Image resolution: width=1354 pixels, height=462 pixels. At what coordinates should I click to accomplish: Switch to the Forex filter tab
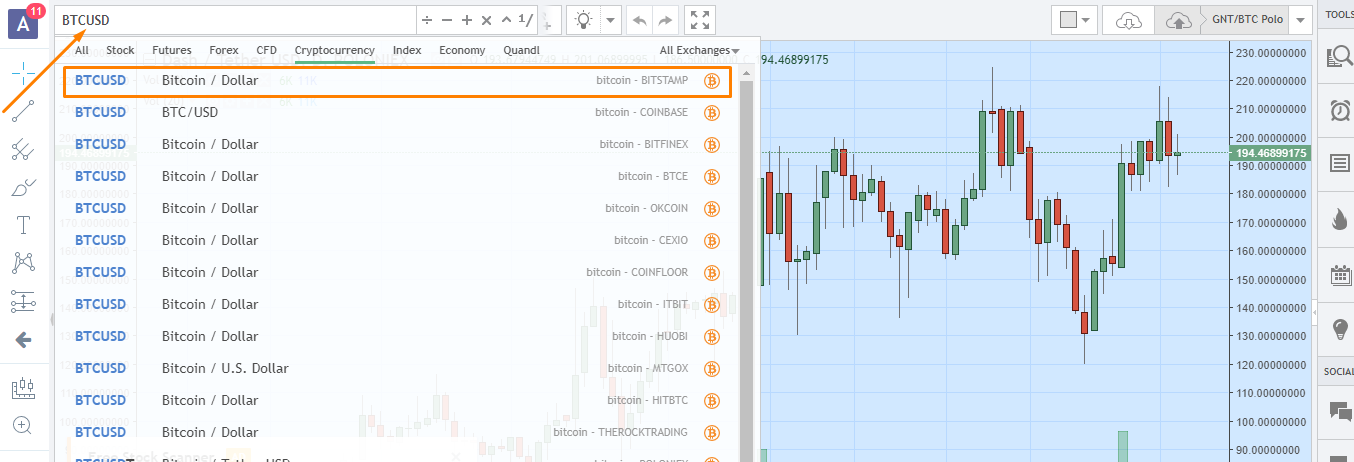[x=224, y=50]
